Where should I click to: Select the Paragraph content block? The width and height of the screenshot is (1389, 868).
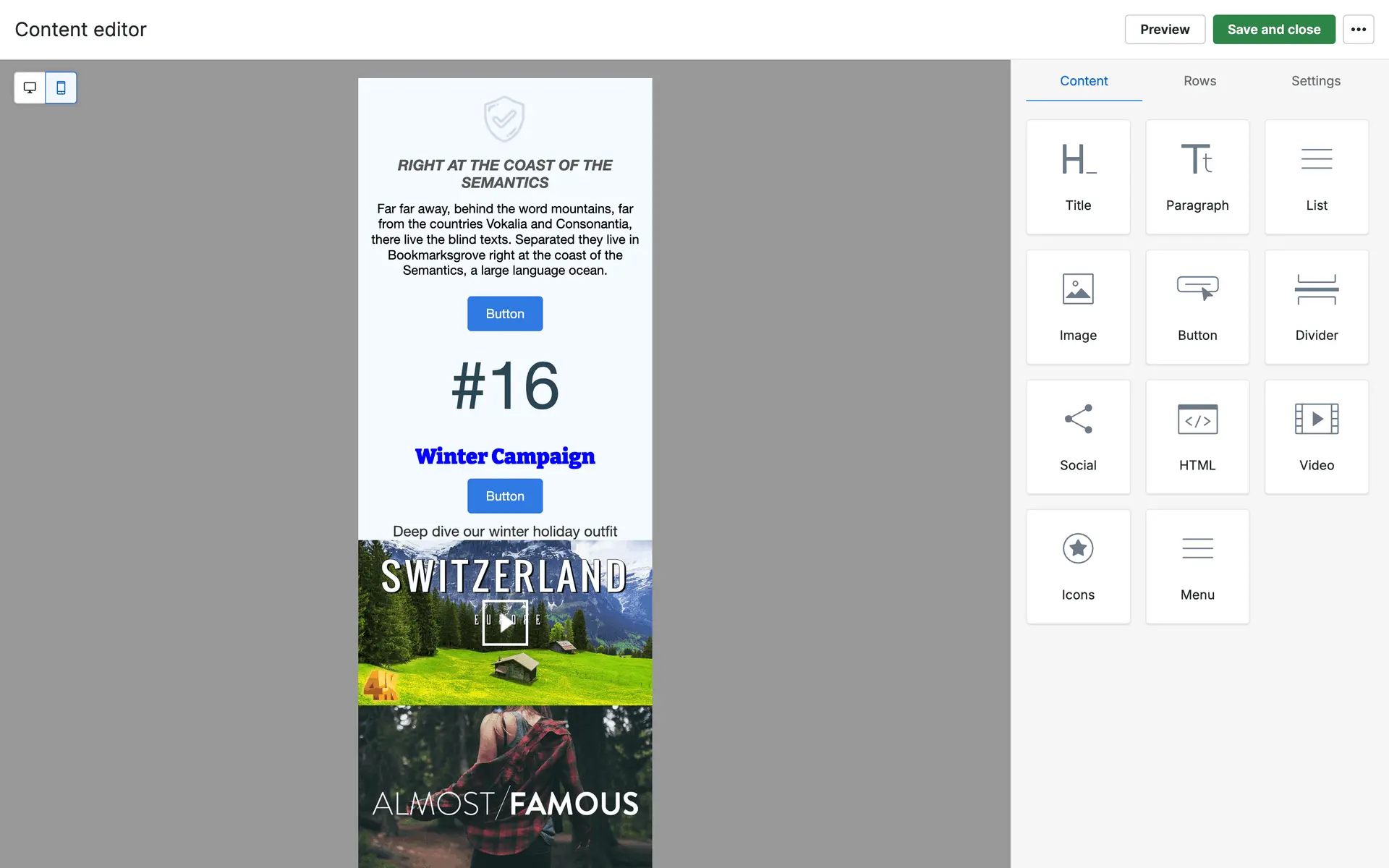[x=1197, y=177]
